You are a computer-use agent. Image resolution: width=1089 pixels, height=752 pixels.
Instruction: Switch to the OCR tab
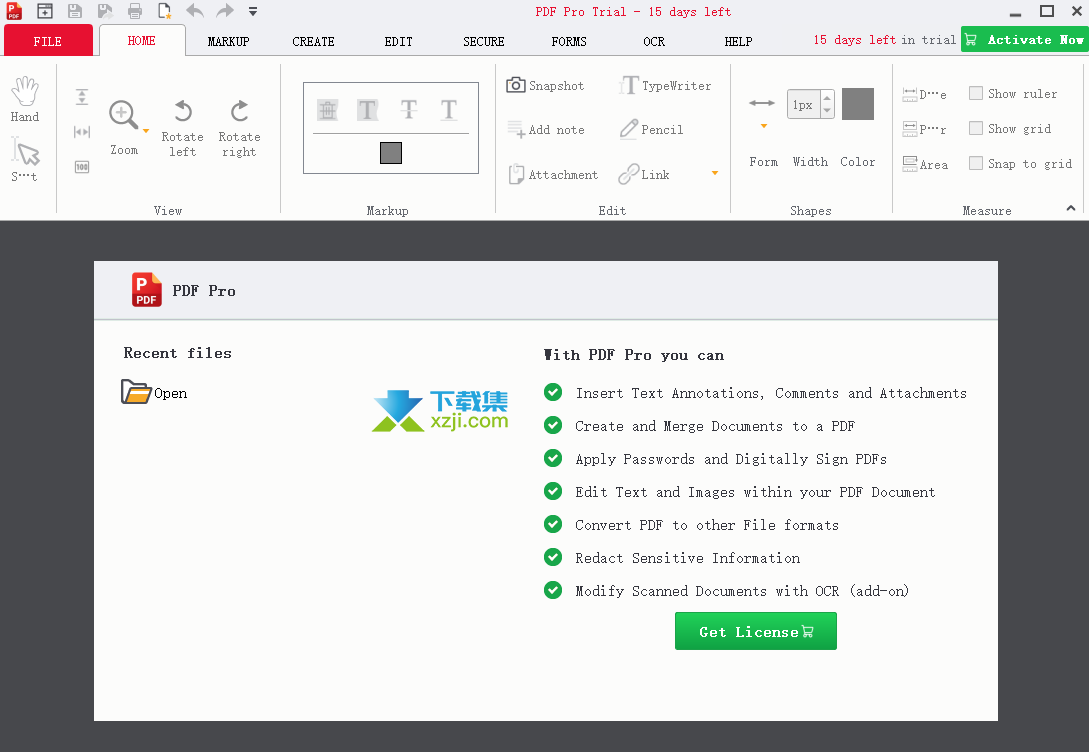(x=654, y=42)
